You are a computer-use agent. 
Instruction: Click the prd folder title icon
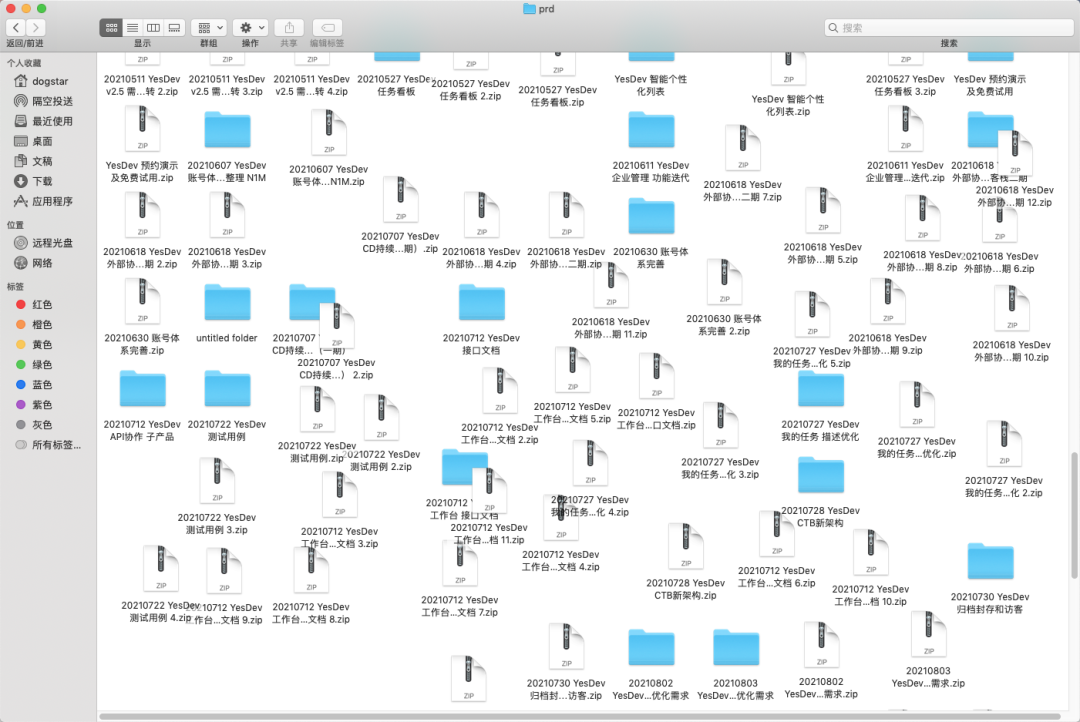pos(529,9)
